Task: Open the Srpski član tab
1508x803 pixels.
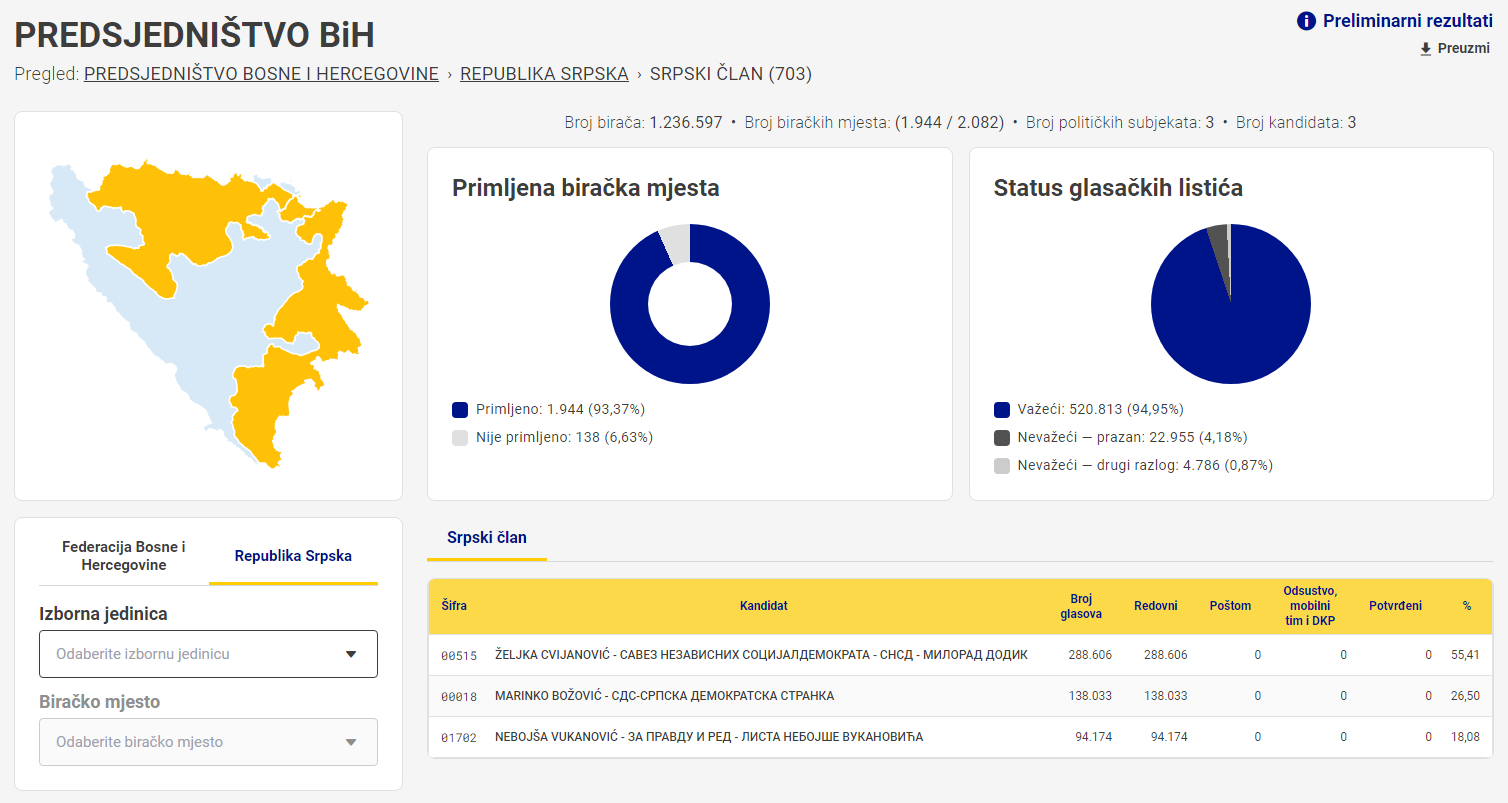Action: 487,538
